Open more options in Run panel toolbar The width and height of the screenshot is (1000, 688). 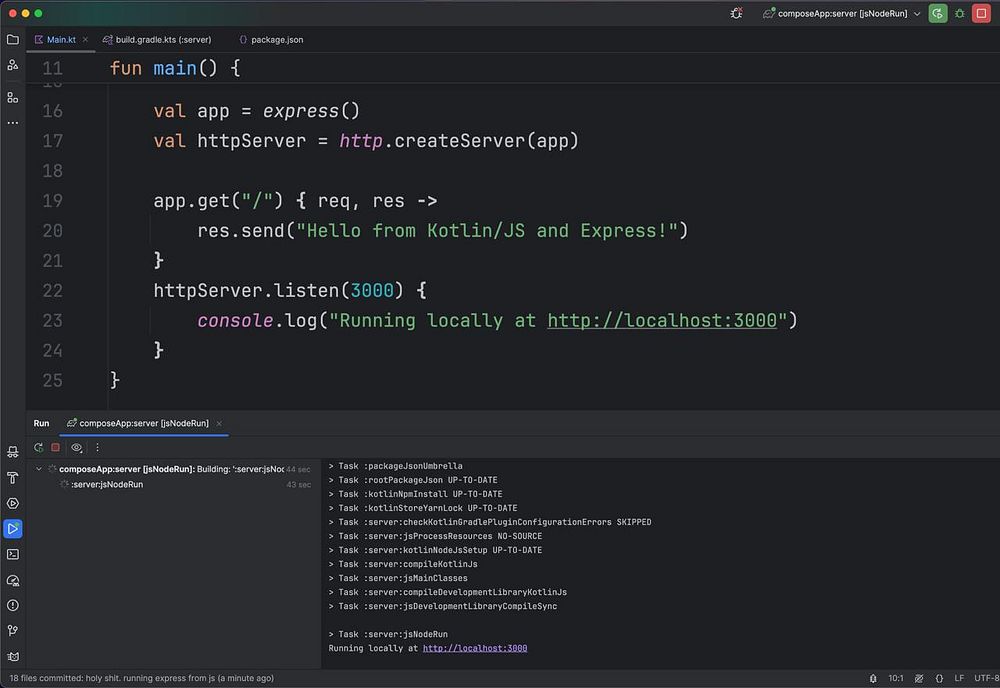point(97,448)
